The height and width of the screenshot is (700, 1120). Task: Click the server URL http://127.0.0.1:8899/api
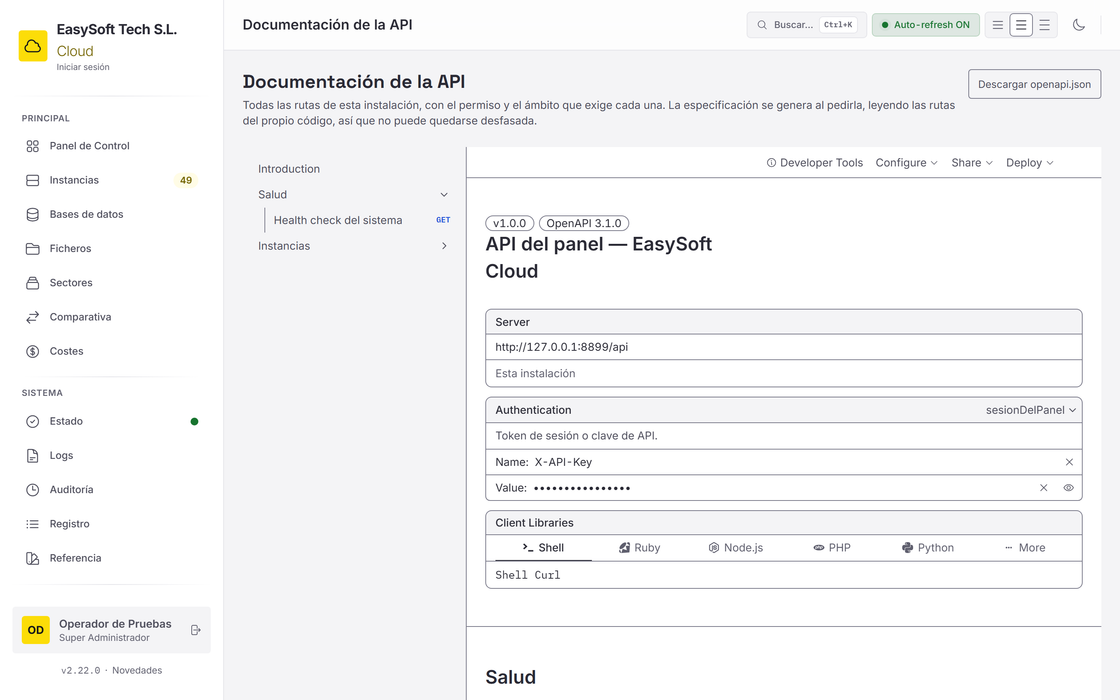pyautogui.click(x=561, y=347)
